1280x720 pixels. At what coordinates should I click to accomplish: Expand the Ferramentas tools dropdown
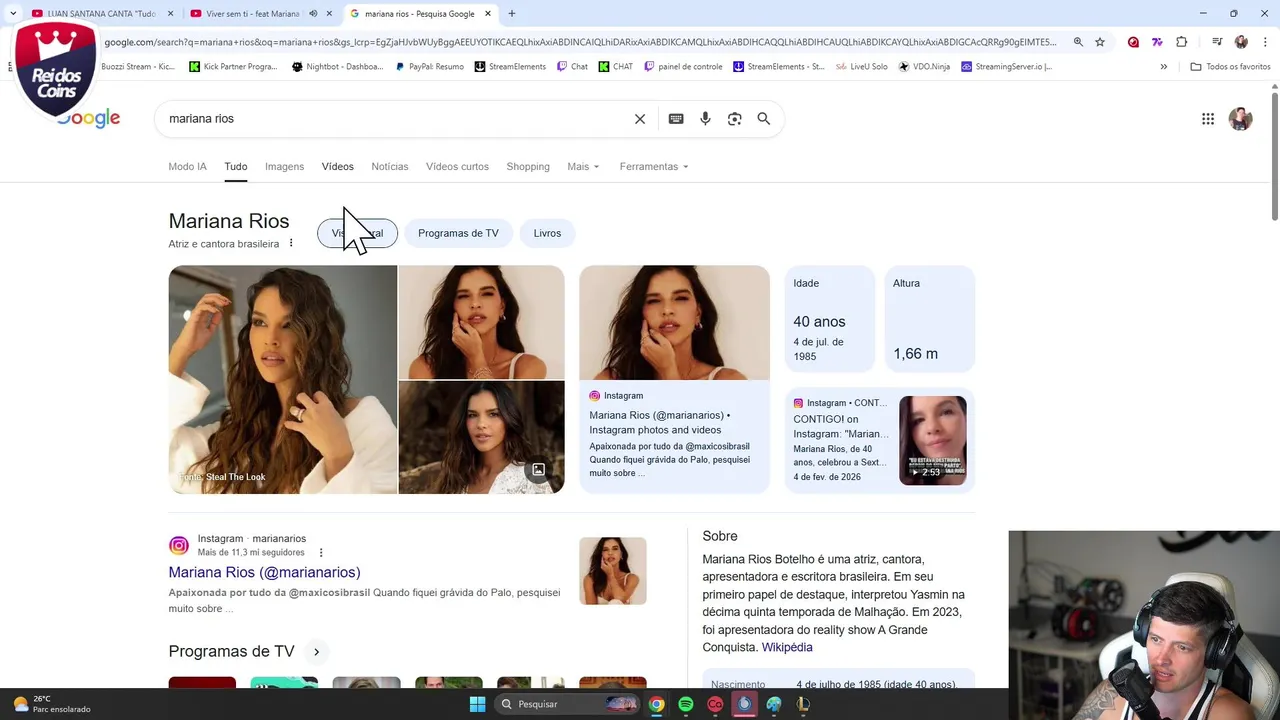coord(654,167)
